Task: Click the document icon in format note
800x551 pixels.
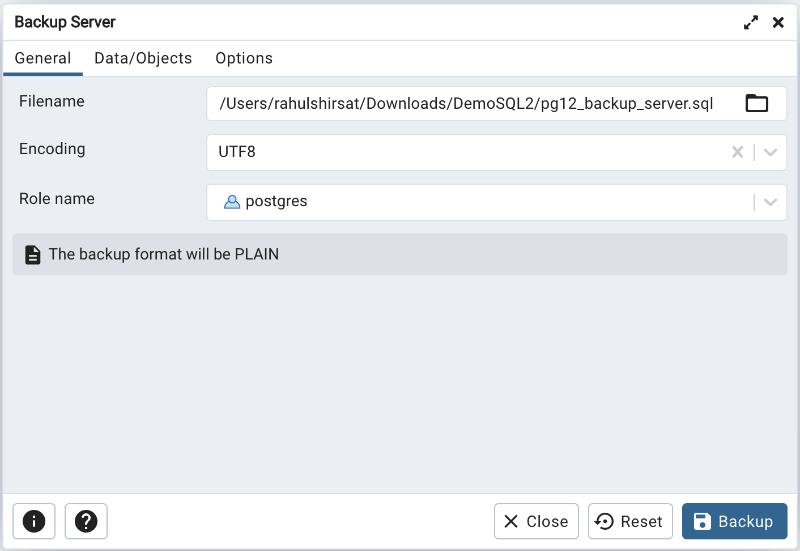Action: pos(33,254)
